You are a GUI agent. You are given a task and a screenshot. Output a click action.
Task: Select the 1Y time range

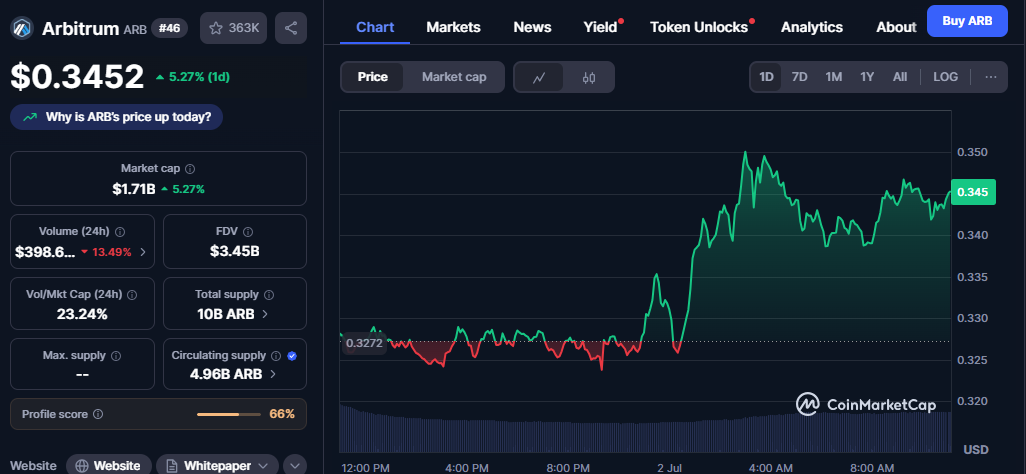pos(867,77)
